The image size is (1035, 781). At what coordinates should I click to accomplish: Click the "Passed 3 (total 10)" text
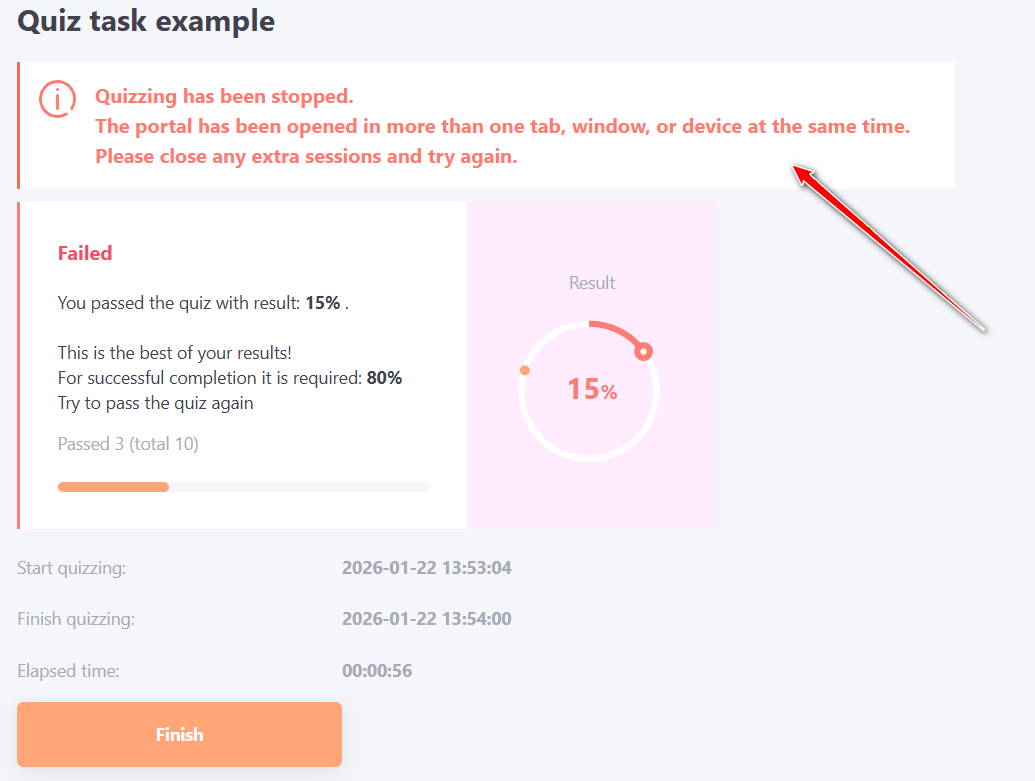[x=128, y=444]
